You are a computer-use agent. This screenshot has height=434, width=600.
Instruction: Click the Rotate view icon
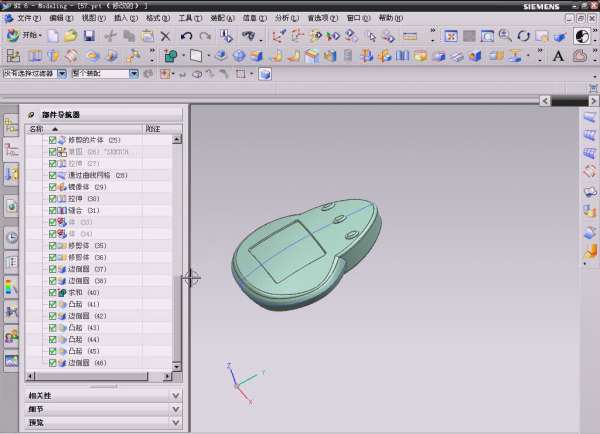[x=523, y=36]
